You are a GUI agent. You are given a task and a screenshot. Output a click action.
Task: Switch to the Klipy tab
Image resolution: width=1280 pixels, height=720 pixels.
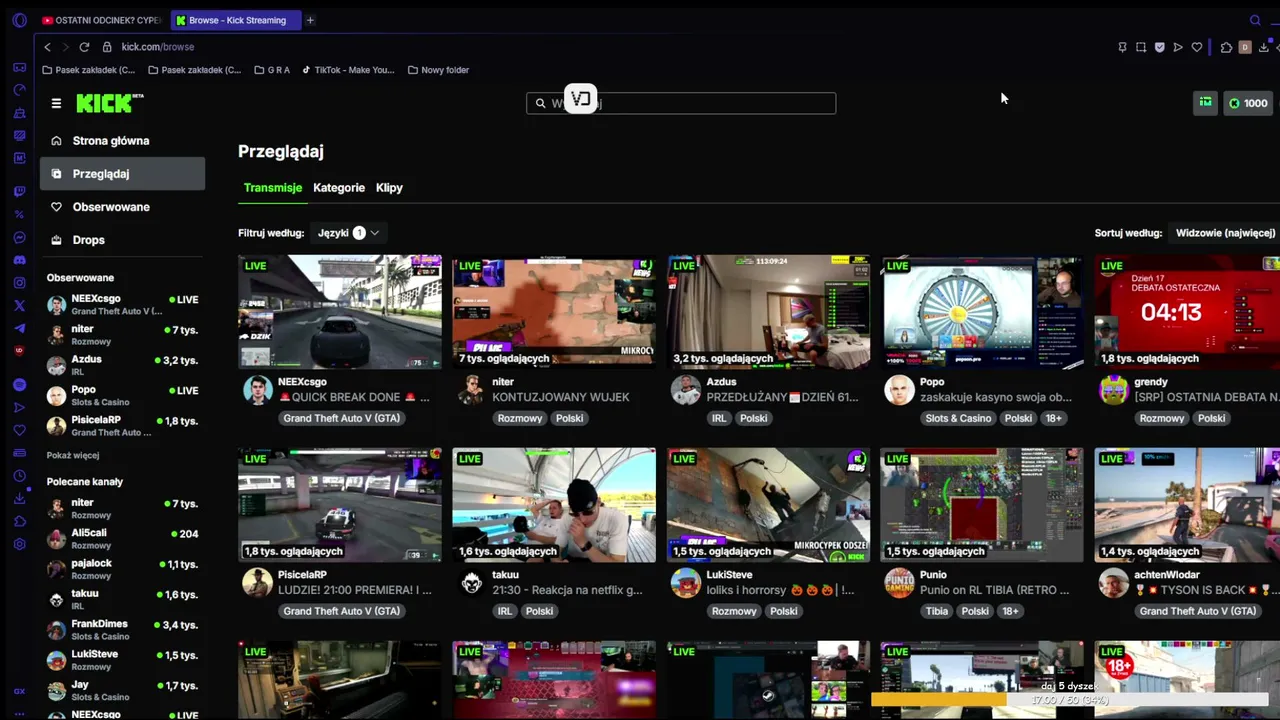tap(389, 188)
